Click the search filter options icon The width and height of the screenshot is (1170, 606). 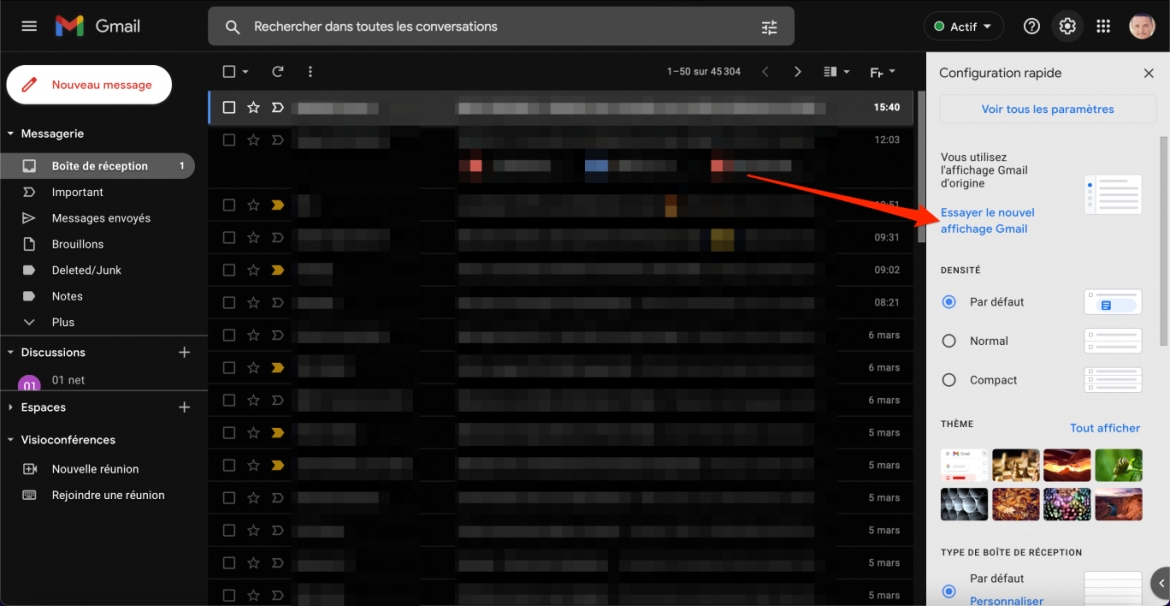(x=769, y=27)
